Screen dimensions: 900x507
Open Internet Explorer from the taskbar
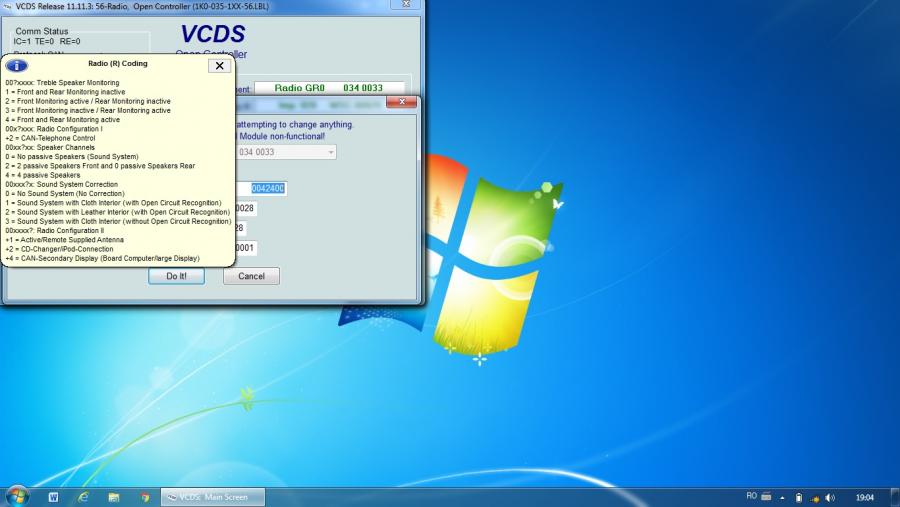pyautogui.click(x=83, y=497)
